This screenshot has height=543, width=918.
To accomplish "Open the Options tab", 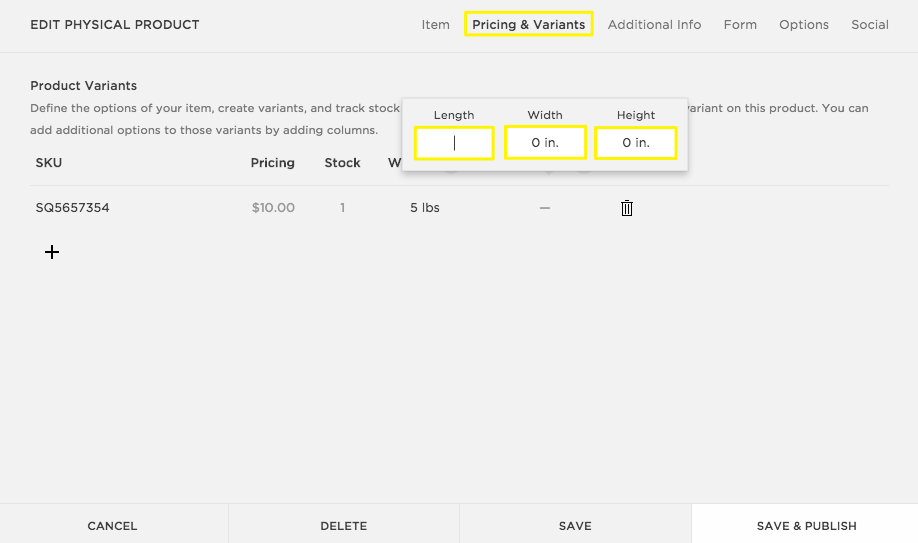I will click(x=804, y=25).
